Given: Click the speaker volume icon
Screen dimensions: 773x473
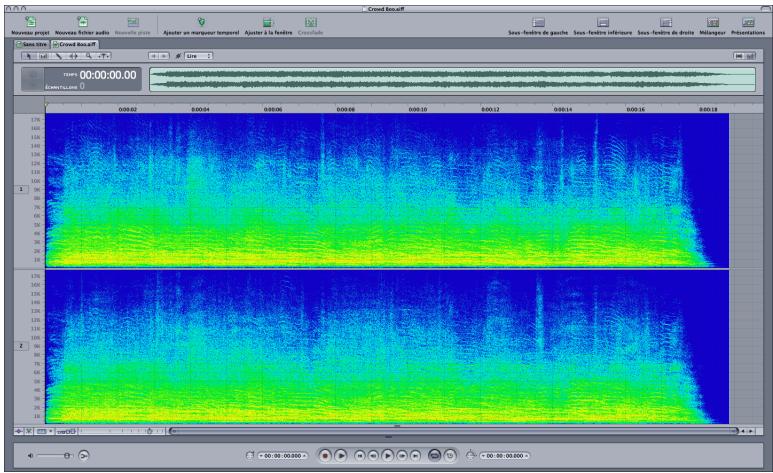Looking at the screenshot, I should pyautogui.click(x=30, y=456).
